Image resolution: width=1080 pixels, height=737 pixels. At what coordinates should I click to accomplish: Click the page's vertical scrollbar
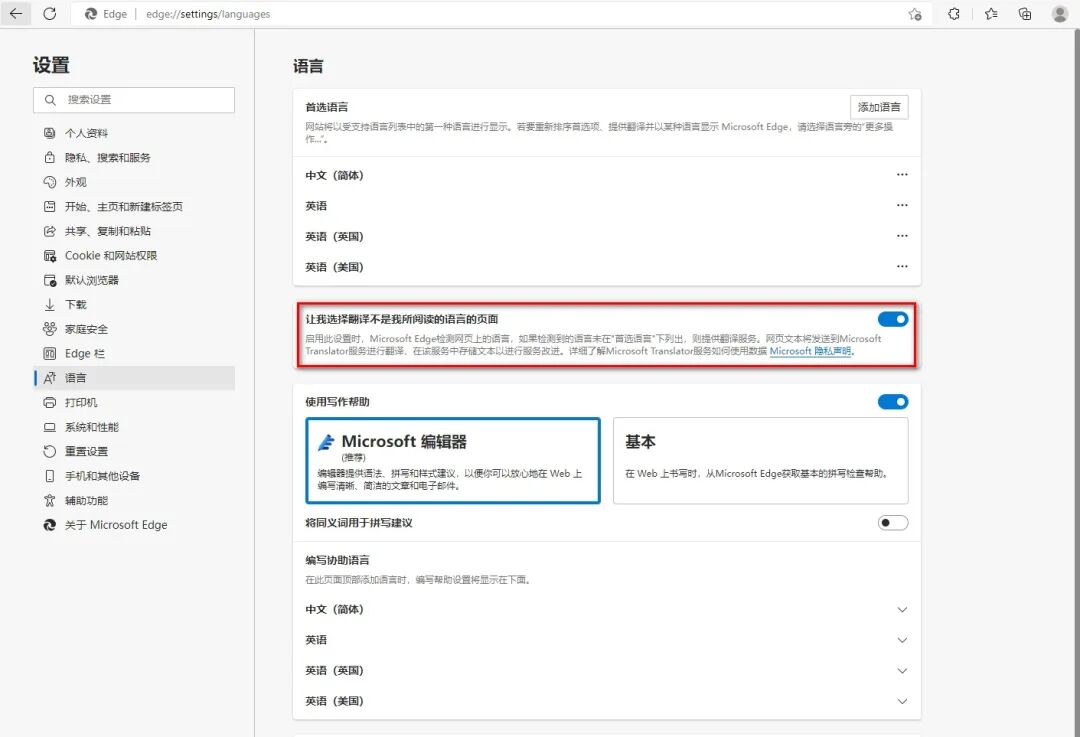(x=1076, y=382)
